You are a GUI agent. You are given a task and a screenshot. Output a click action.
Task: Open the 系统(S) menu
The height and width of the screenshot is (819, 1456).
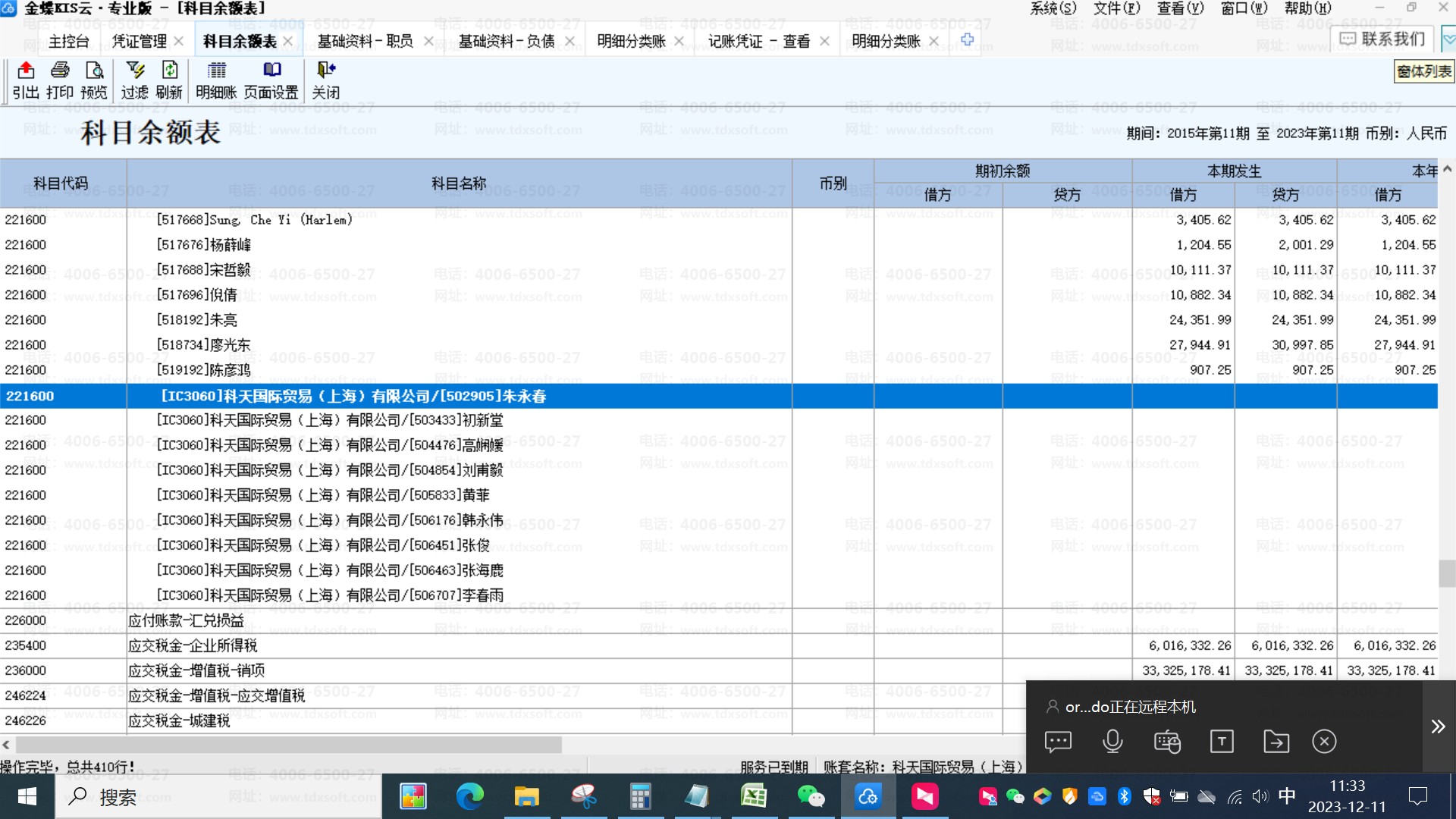[1053, 8]
